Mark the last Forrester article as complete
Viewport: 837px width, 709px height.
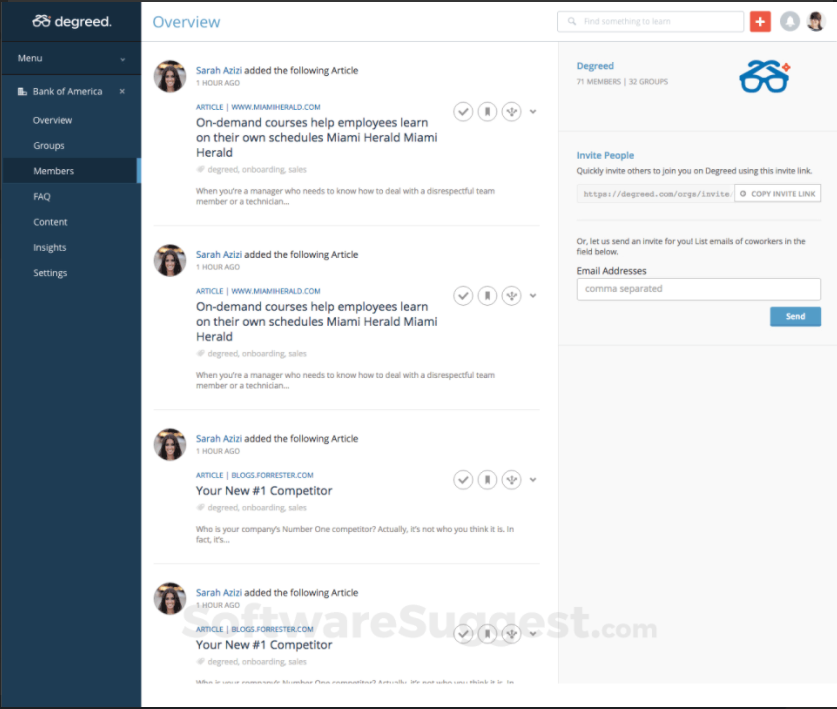[463, 634]
